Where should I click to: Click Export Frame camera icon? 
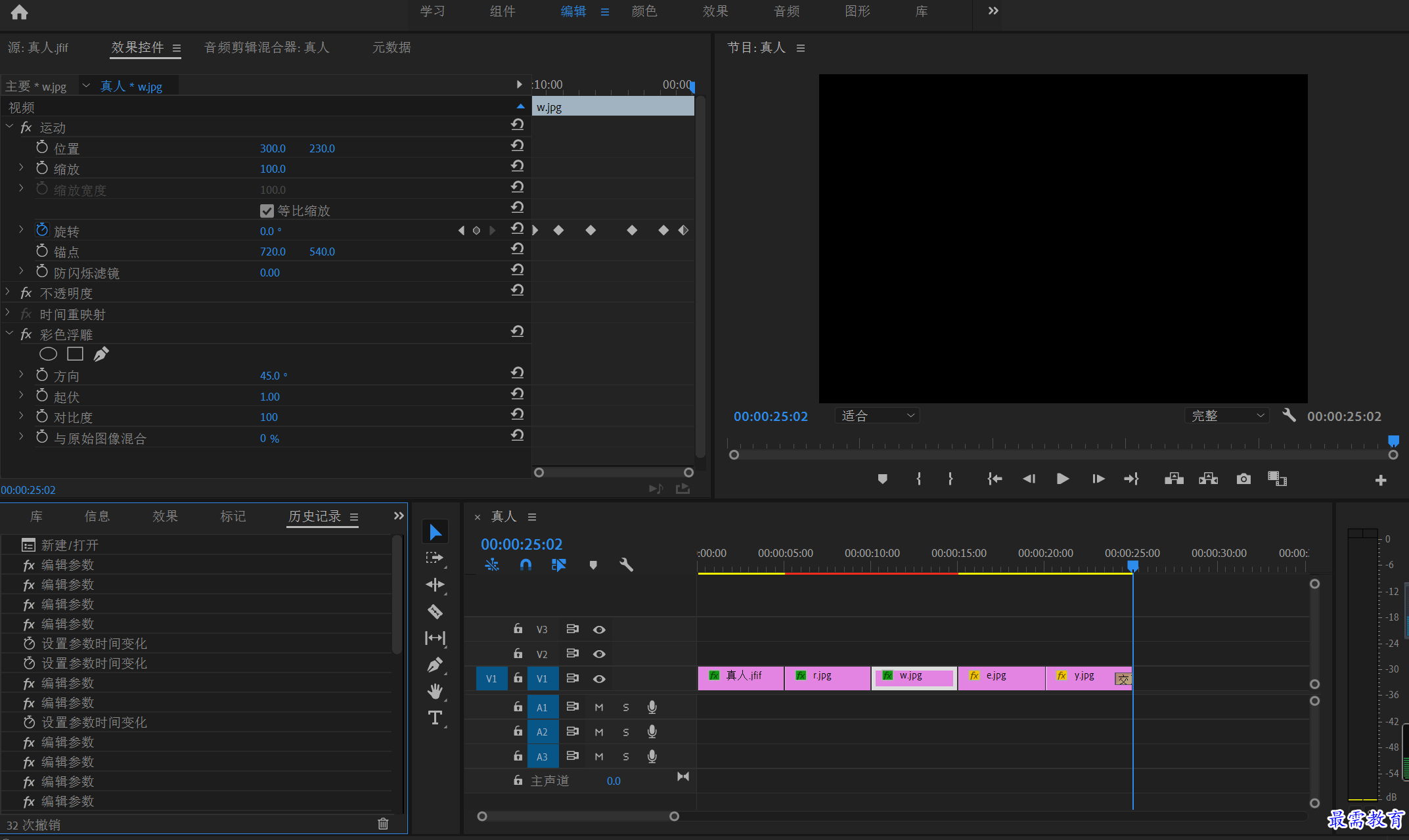1243,479
